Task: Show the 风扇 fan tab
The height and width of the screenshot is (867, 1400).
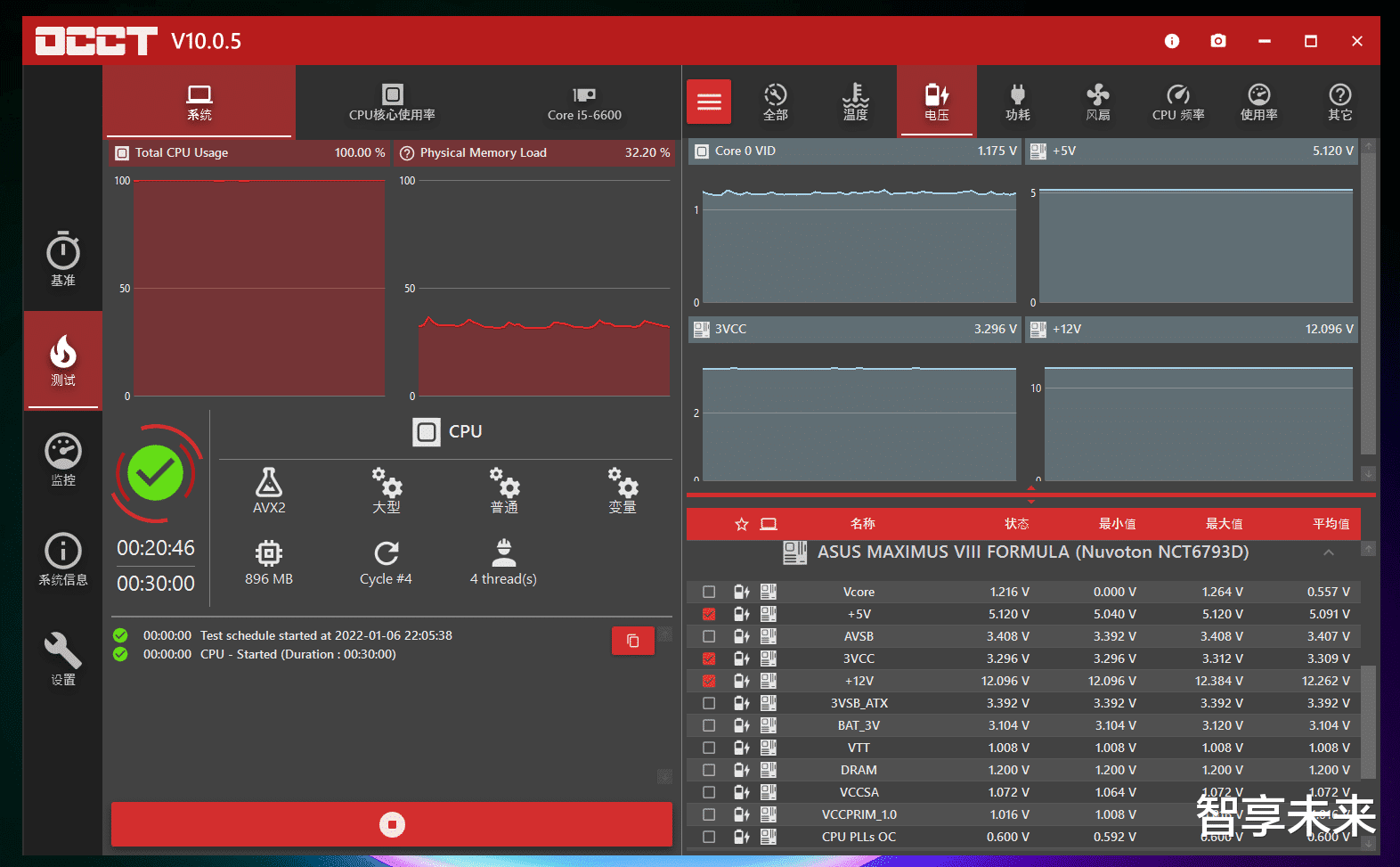Action: coord(1098,102)
